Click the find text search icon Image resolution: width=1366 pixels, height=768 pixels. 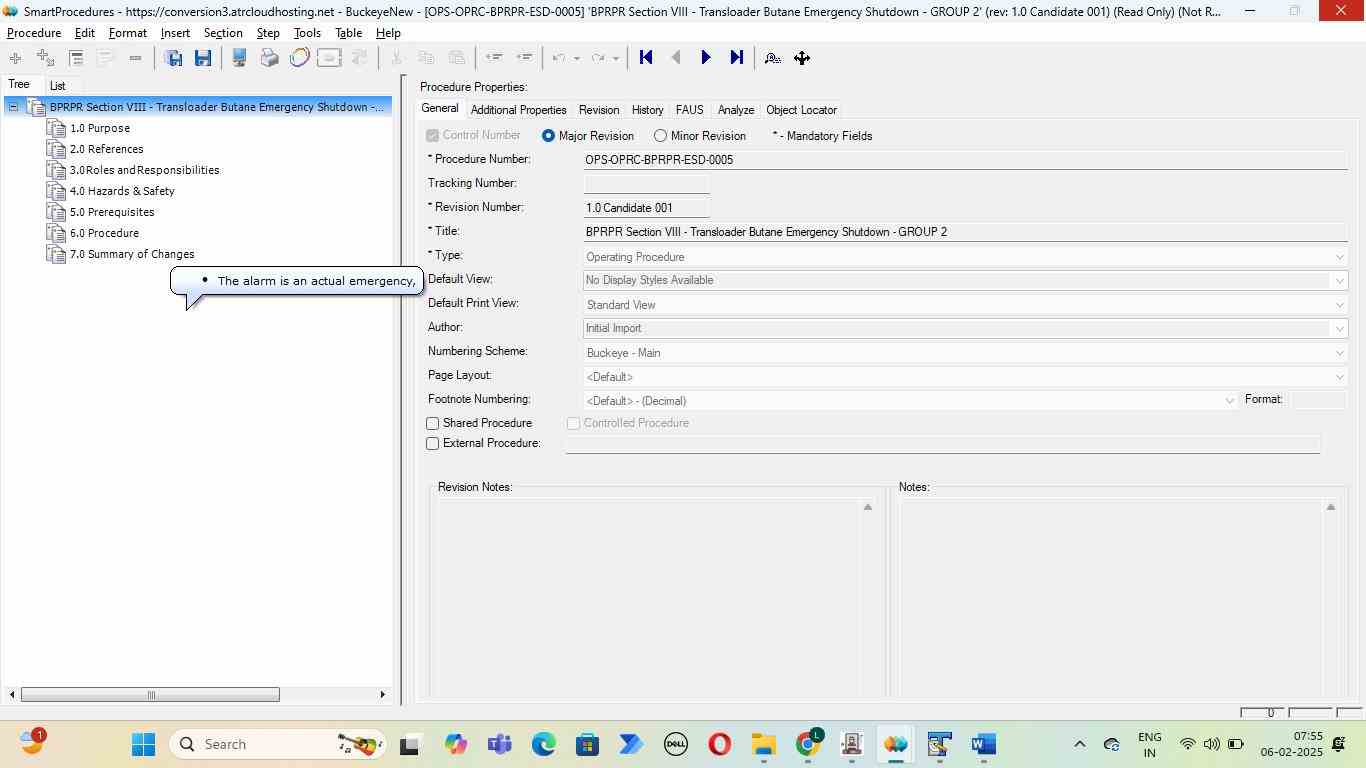tap(772, 58)
